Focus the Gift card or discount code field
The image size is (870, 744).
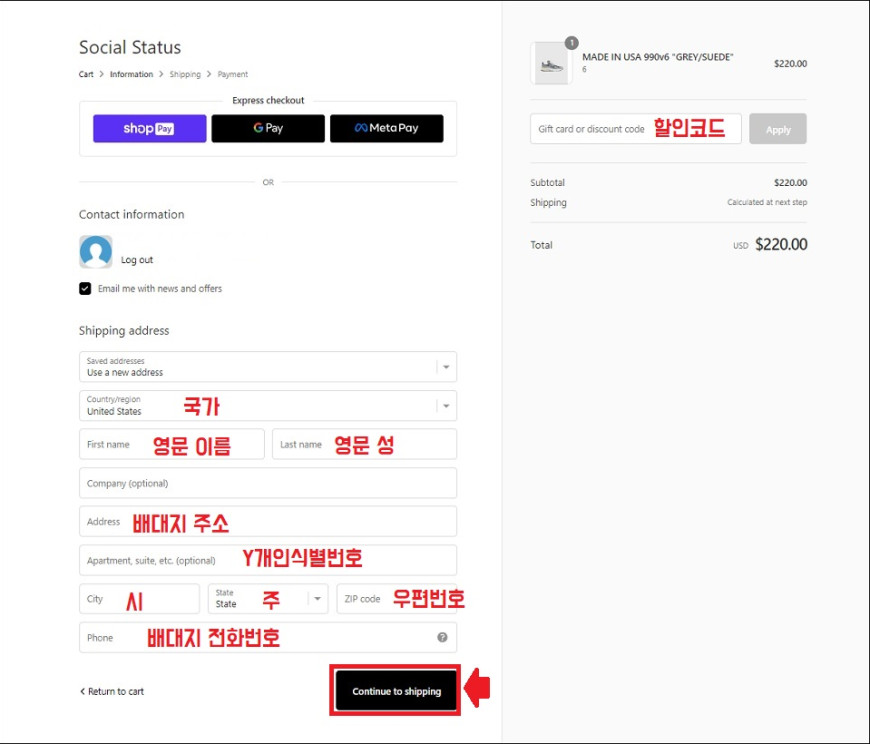point(636,129)
